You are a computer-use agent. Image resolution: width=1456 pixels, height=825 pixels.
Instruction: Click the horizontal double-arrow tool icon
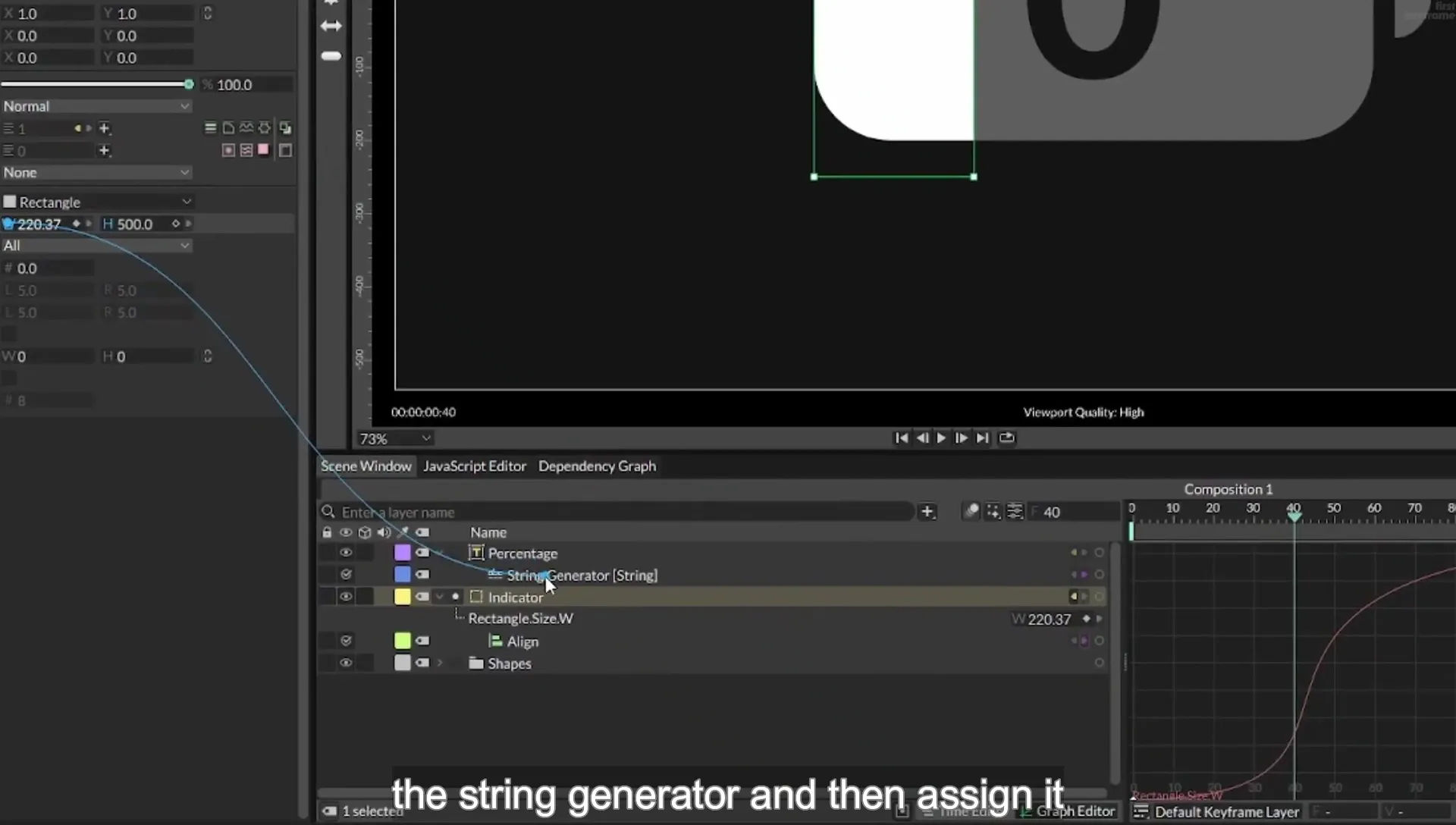tap(331, 26)
